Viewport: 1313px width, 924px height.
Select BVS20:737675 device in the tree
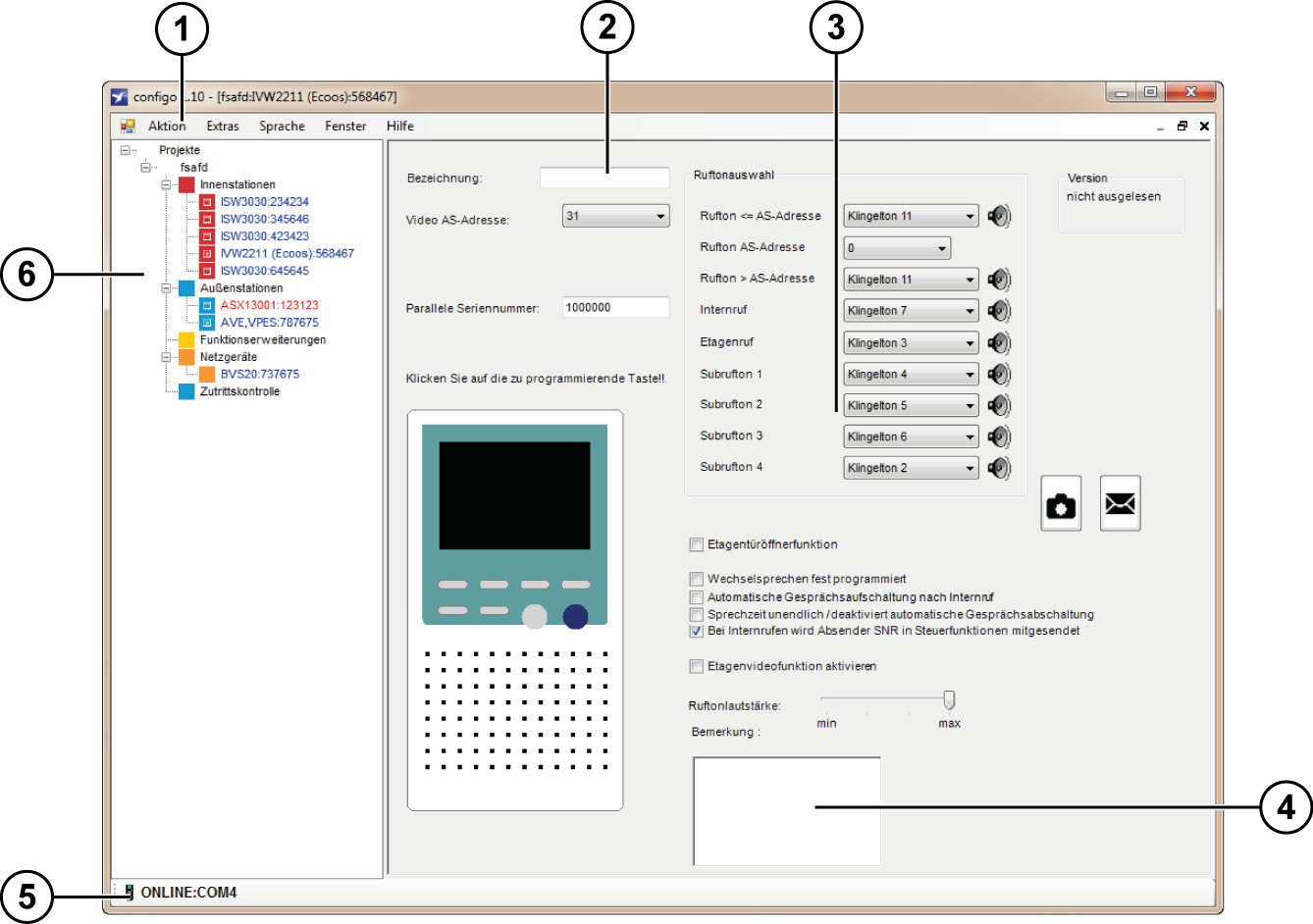(259, 374)
